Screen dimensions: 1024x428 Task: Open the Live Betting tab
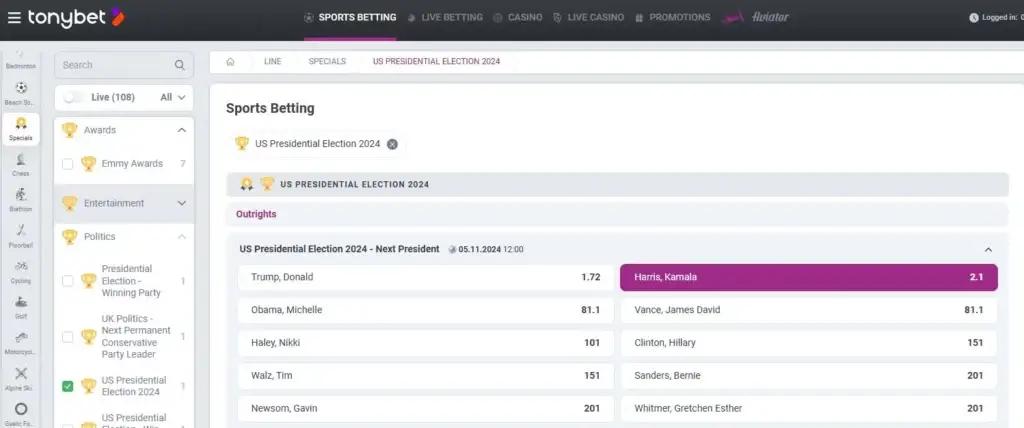pyautogui.click(x=445, y=18)
